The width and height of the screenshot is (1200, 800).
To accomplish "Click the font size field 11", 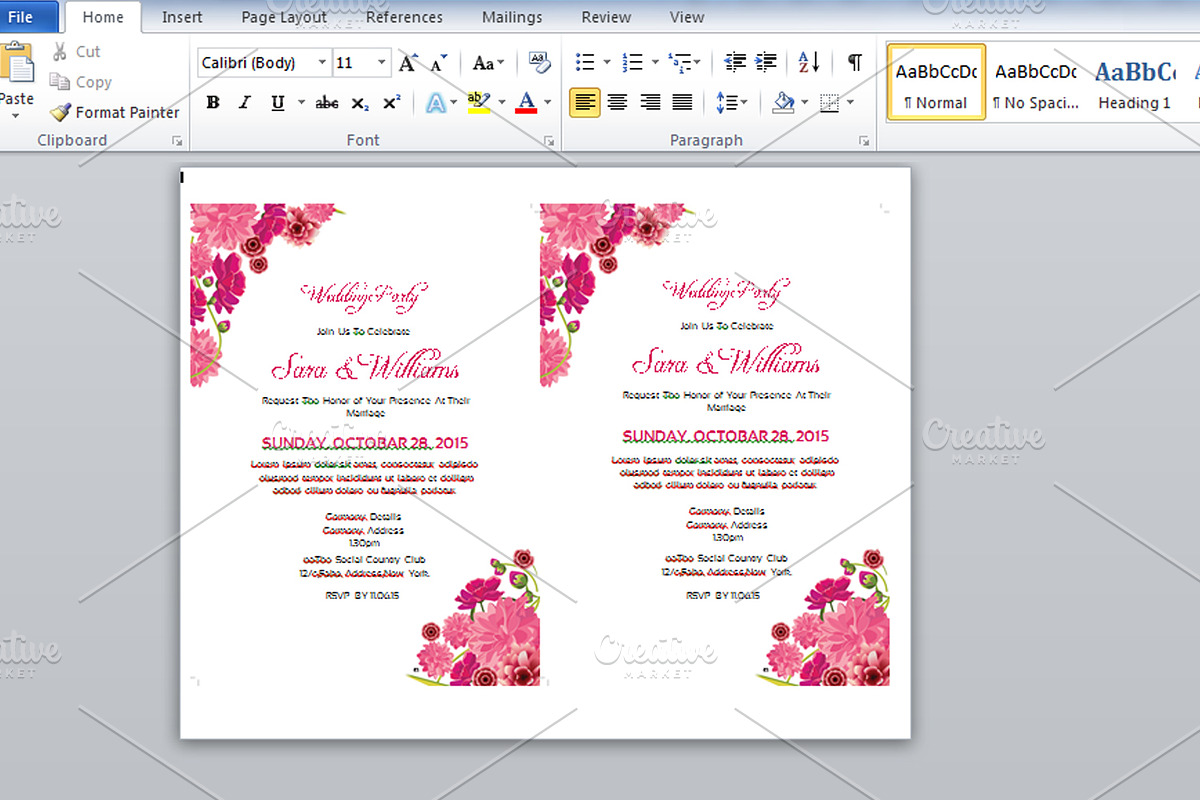I will 354,63.
